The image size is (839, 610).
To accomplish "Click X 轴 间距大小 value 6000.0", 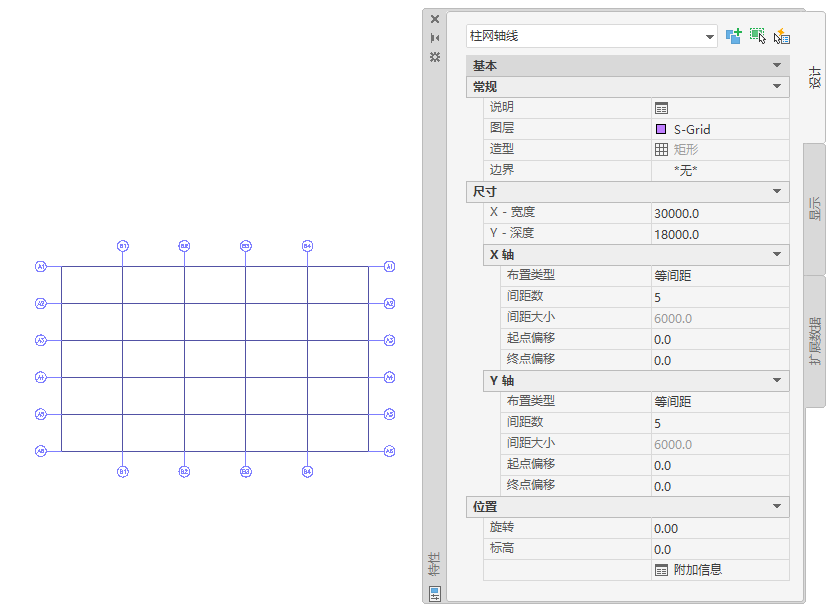I will [720, 318].
